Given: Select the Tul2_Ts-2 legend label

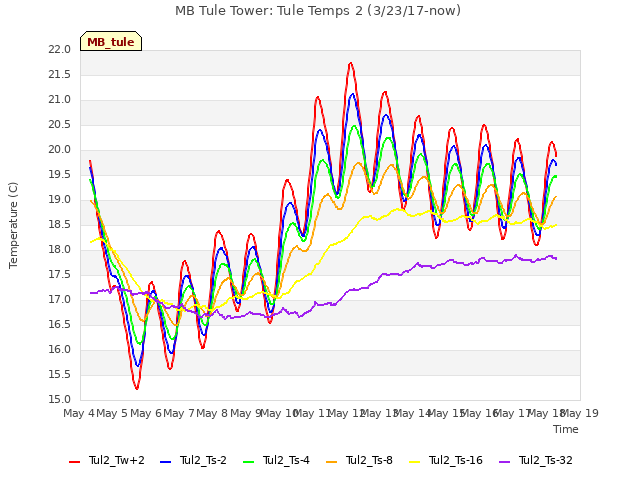Looking at the screenshot, I should click(203, 460).
